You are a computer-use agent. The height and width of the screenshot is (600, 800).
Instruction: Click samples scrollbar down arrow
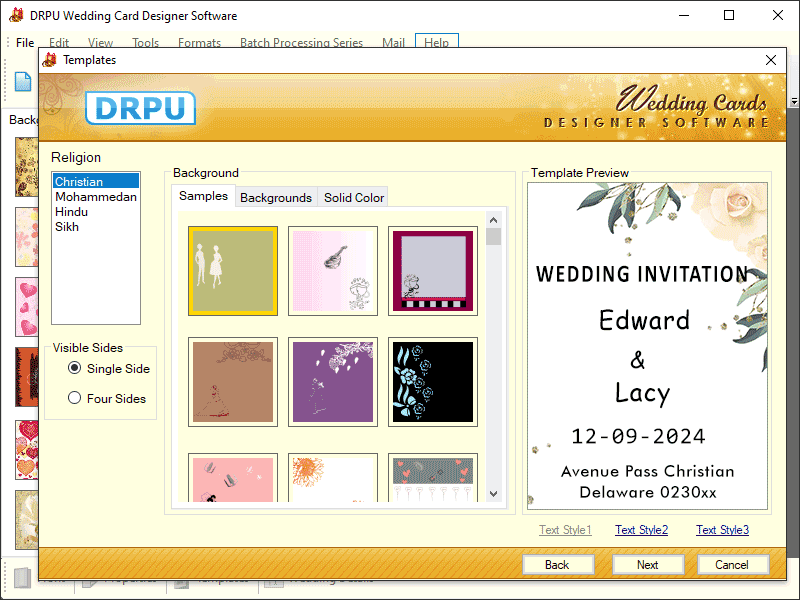point(493,493)
